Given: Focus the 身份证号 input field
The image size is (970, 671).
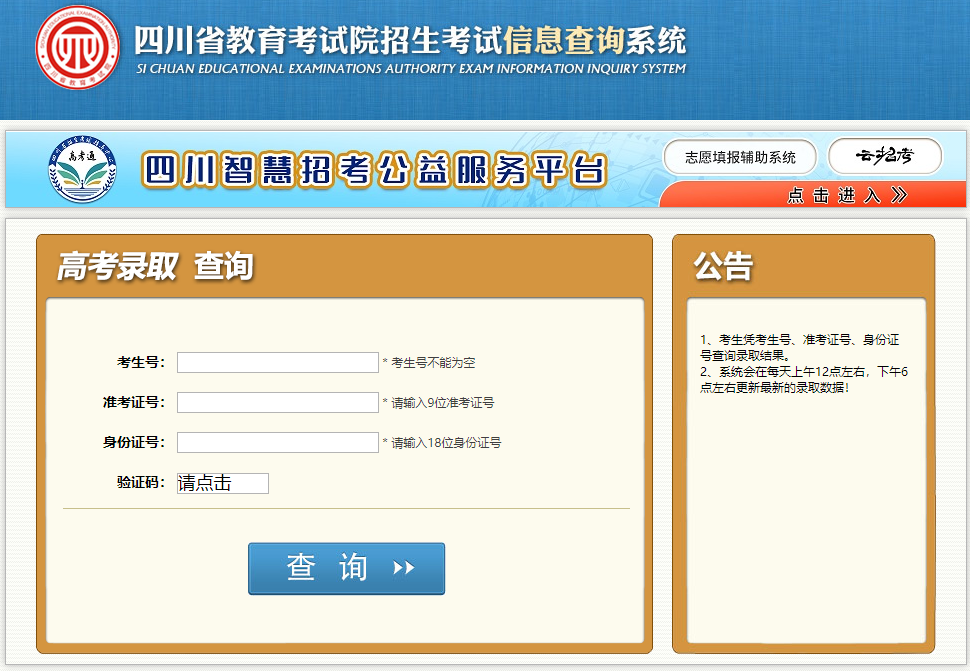Looking at the screenshot, I should (277, 442).
